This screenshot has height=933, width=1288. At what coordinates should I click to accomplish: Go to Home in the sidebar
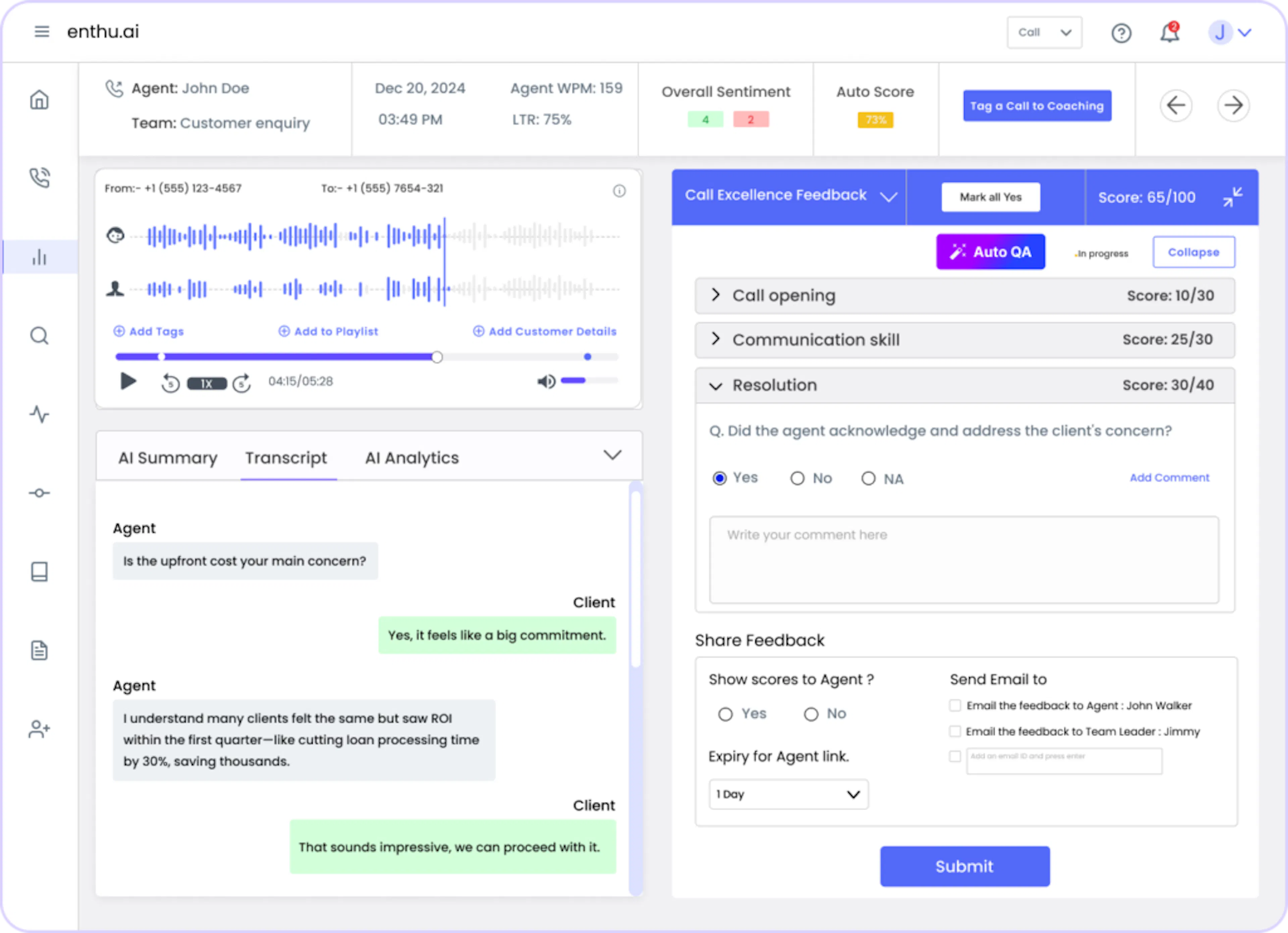[x=39, y=100]
